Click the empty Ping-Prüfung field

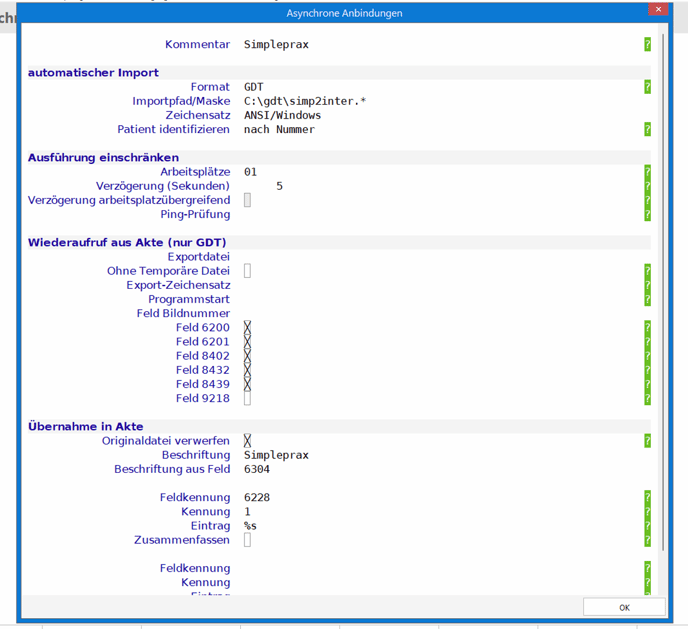click(442, 214)
